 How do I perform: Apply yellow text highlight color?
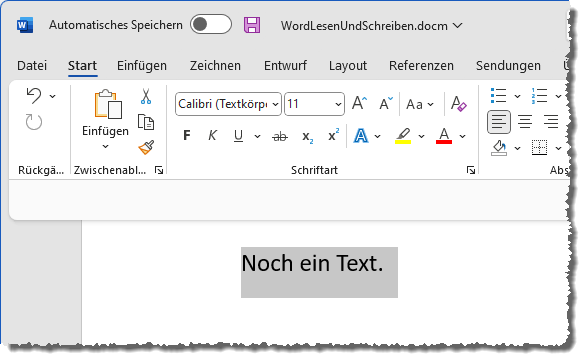tap(403, 136)
